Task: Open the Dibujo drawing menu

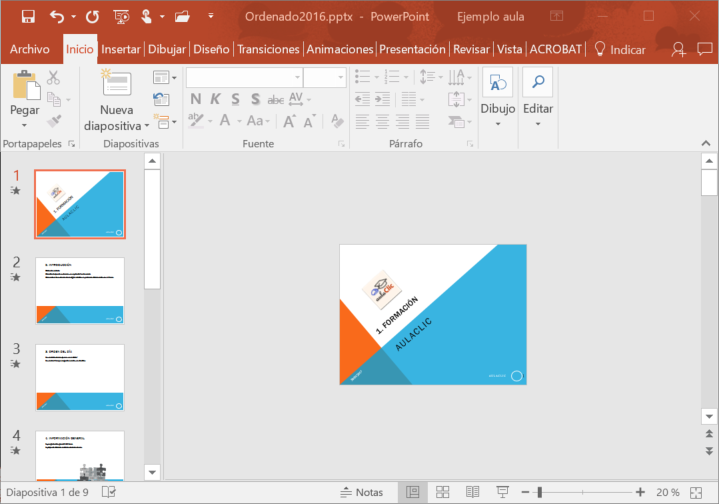Action: pos(498,98)
